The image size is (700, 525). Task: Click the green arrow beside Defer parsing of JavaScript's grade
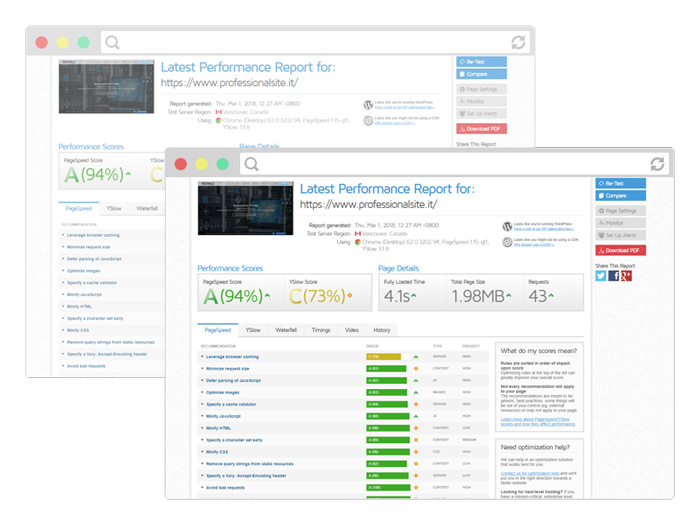pos(416,381)
